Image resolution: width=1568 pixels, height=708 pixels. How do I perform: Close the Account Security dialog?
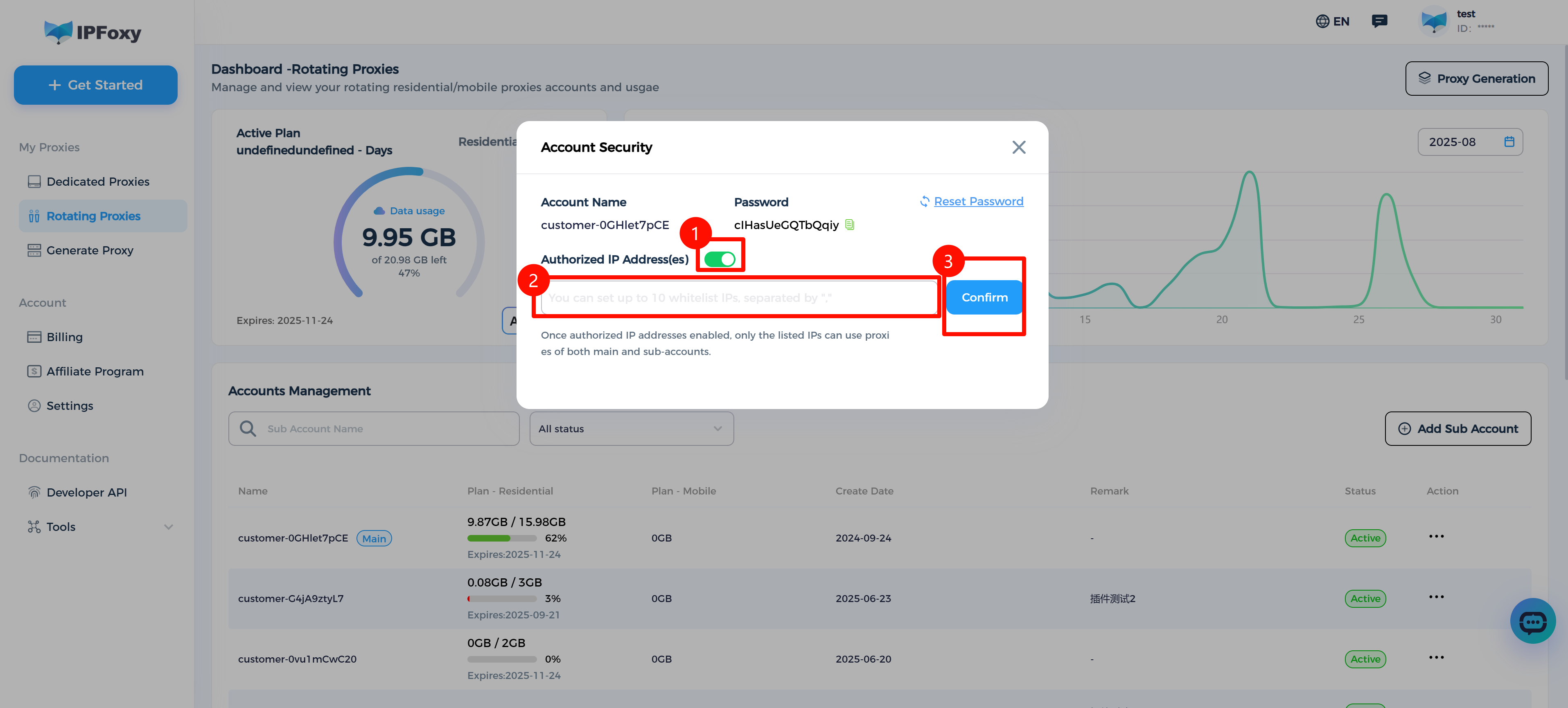pos(1018,147)
